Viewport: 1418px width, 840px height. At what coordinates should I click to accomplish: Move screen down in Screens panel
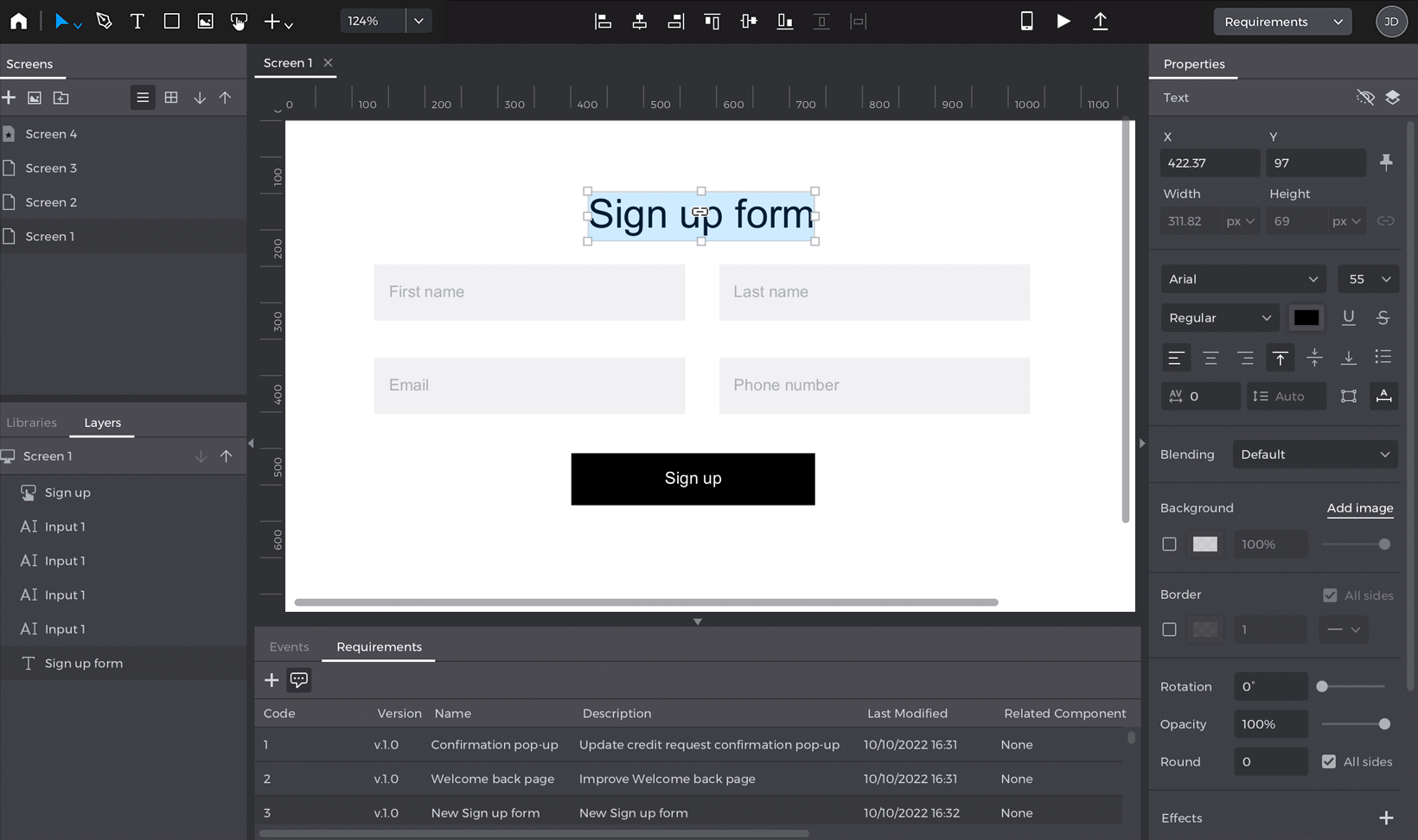point(200,98)
